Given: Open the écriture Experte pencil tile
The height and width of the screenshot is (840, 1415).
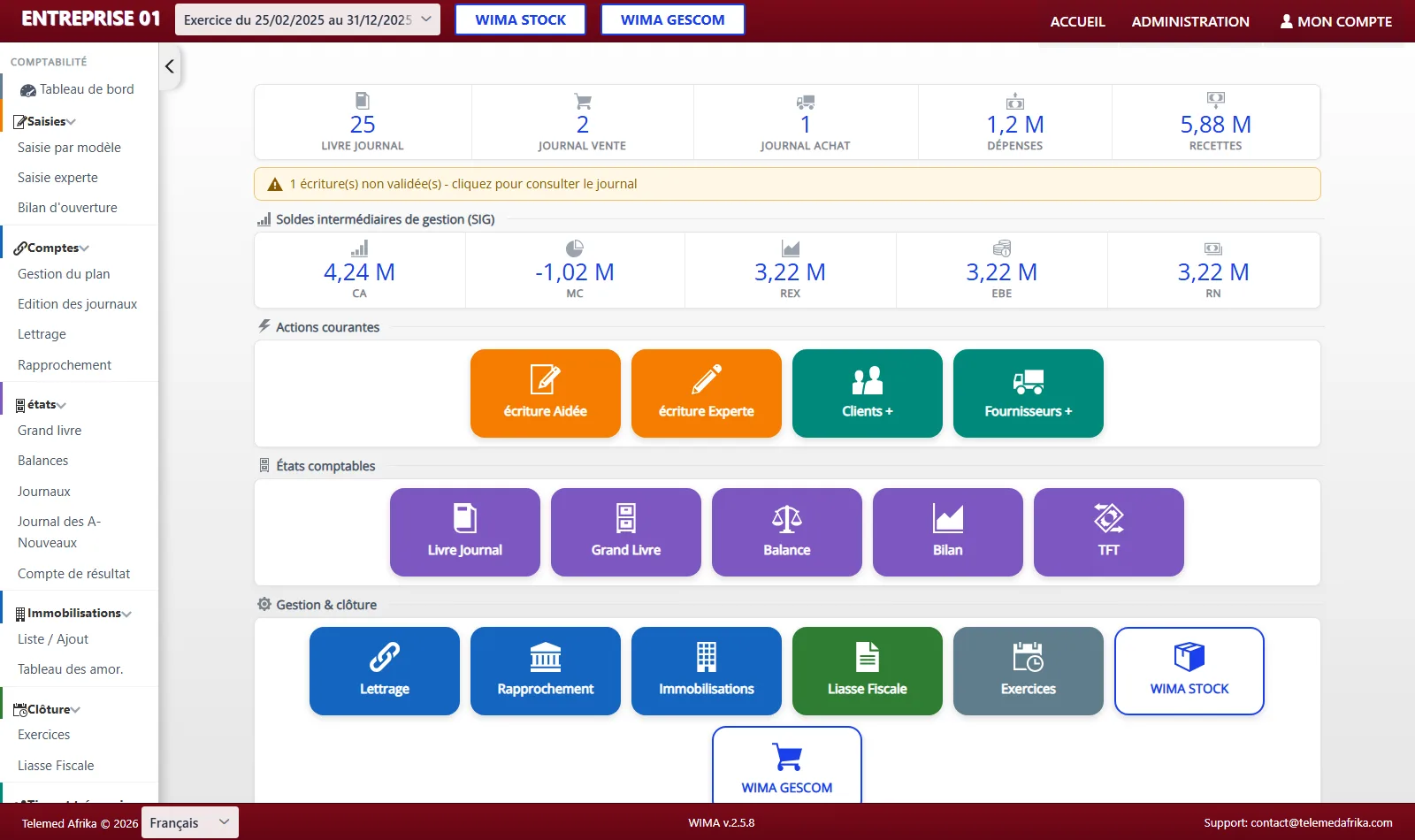Looking at the screenshot, I should [707, 393].
